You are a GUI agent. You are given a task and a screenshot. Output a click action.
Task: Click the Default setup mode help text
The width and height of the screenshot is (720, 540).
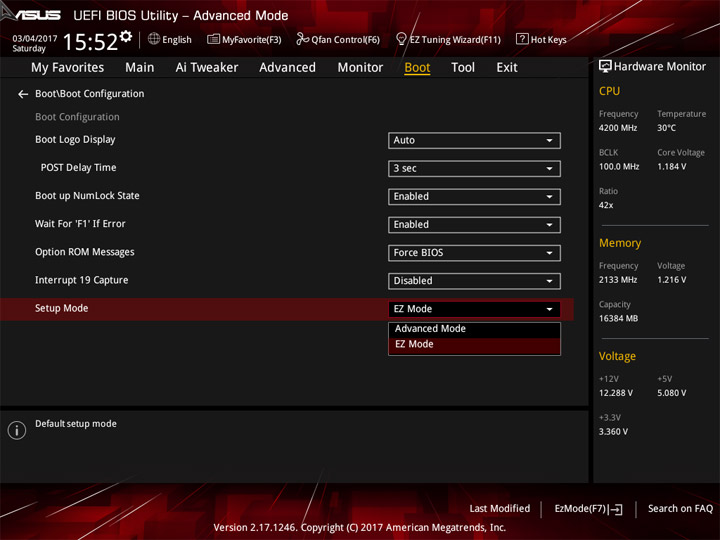pyautogui.click(x=76, y=424)
